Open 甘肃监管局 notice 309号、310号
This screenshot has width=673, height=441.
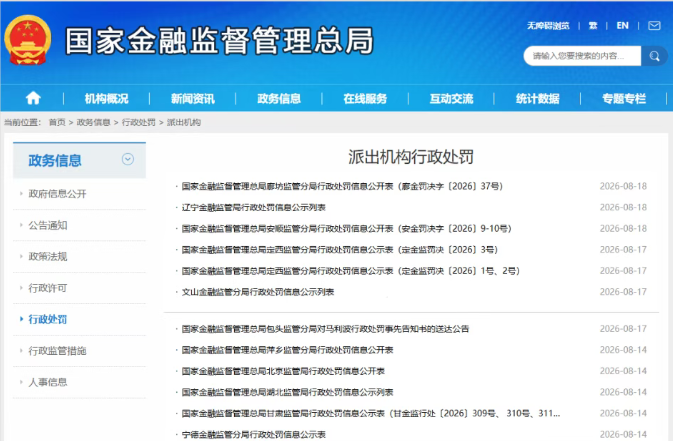371,414
